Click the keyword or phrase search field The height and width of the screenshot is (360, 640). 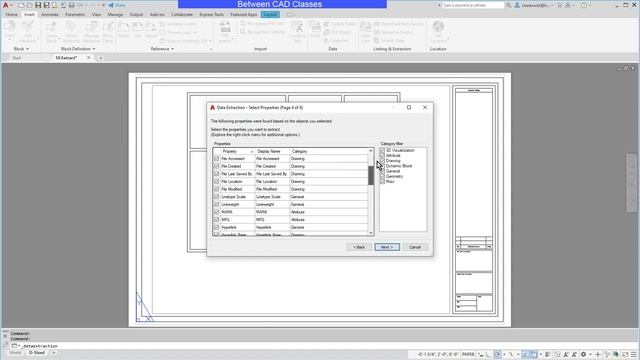pyautogui.click(x=473, y=5)
